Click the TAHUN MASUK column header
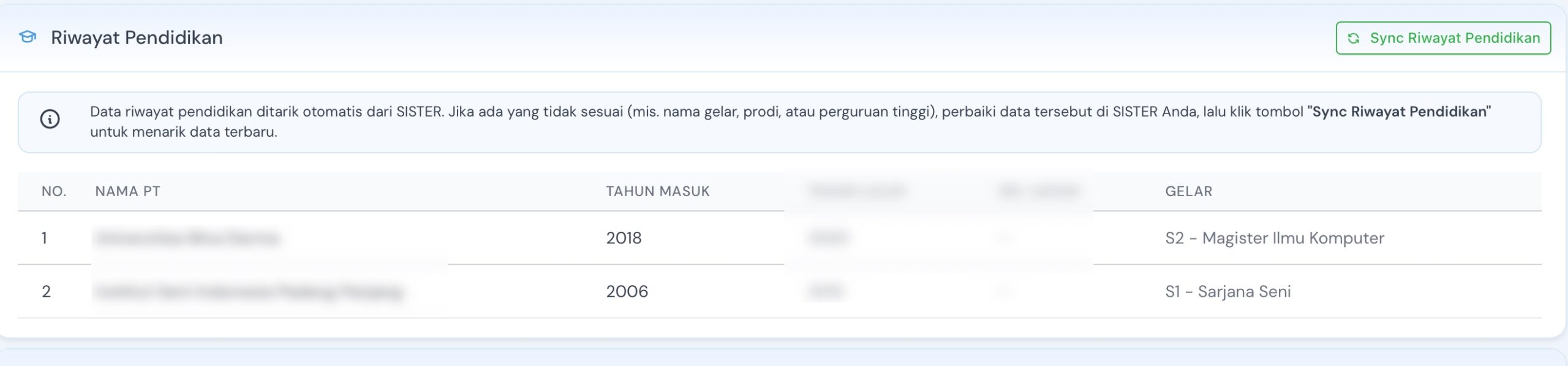This screenshot has height=366, width=1568. [658, 191]
